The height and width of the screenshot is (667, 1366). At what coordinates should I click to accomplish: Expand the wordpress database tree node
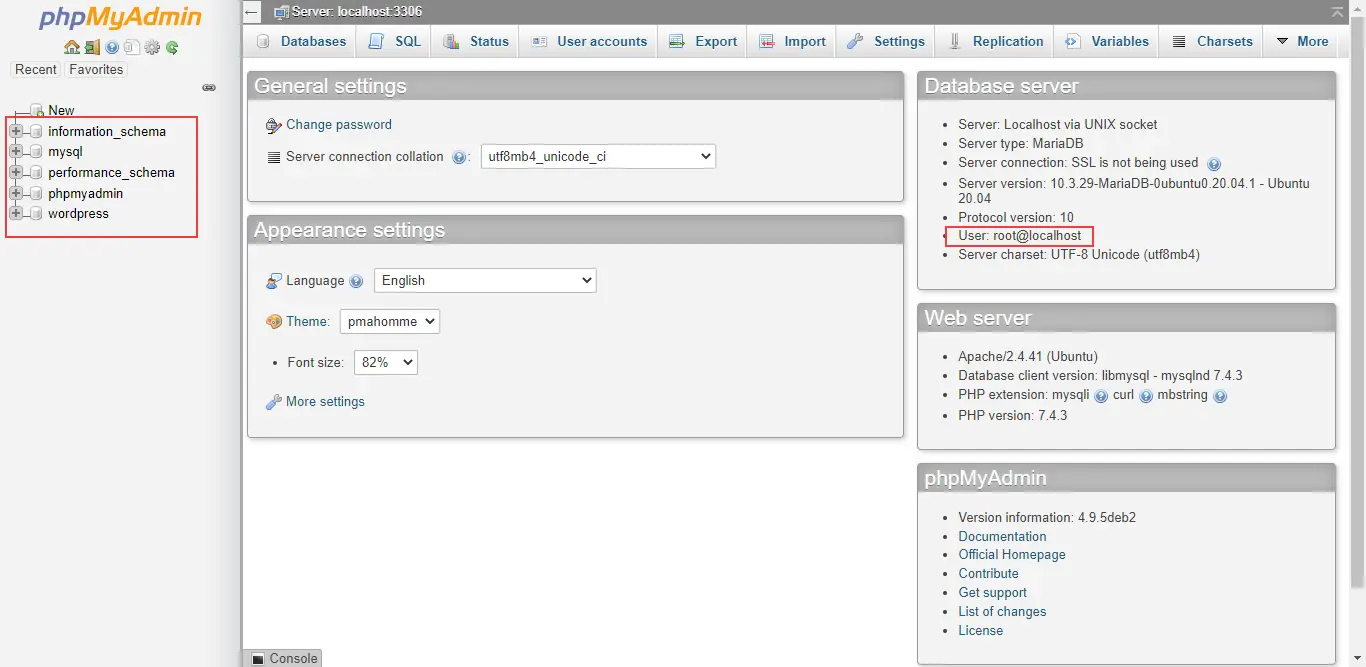click(x=16, y=214)
